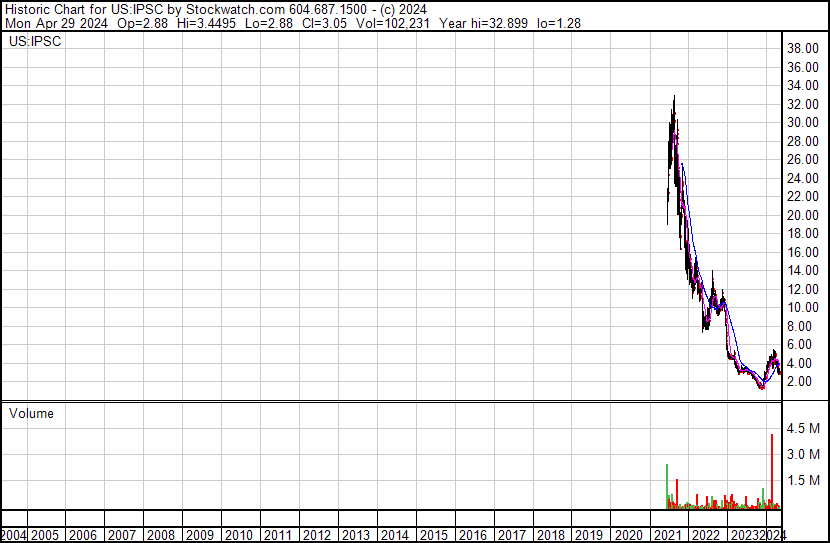Click the 2021 year label on time axis
830x543 pixels.
click(x=665, y=535)
